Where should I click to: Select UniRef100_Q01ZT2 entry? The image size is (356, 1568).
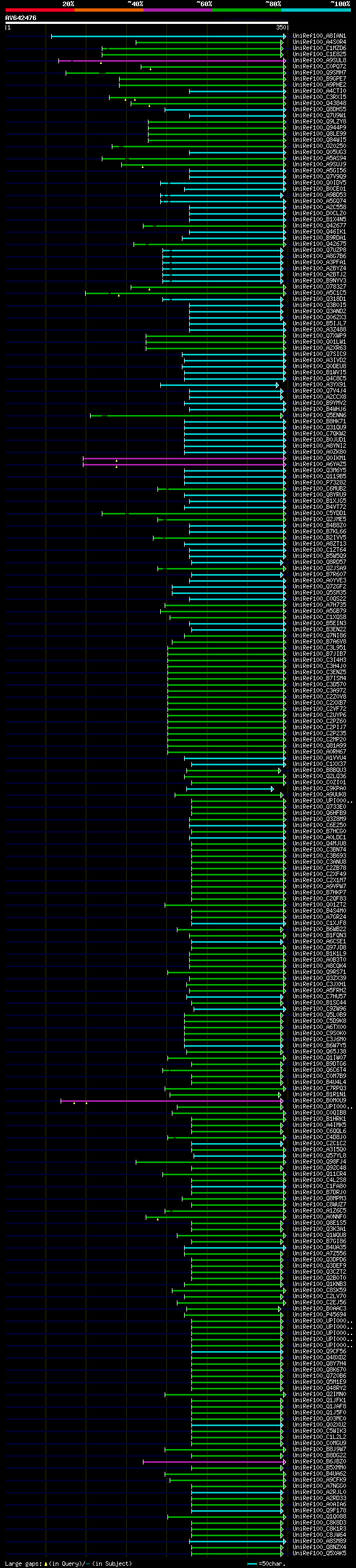click(319, 905)
